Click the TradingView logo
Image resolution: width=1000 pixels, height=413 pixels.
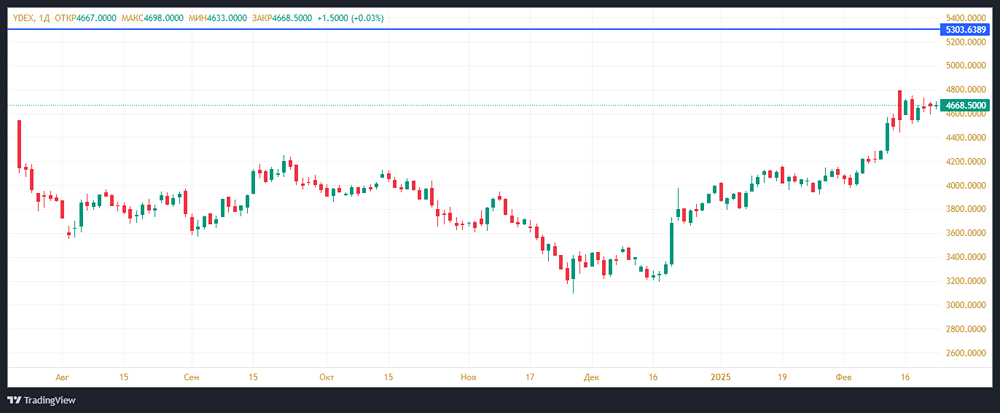41,400
